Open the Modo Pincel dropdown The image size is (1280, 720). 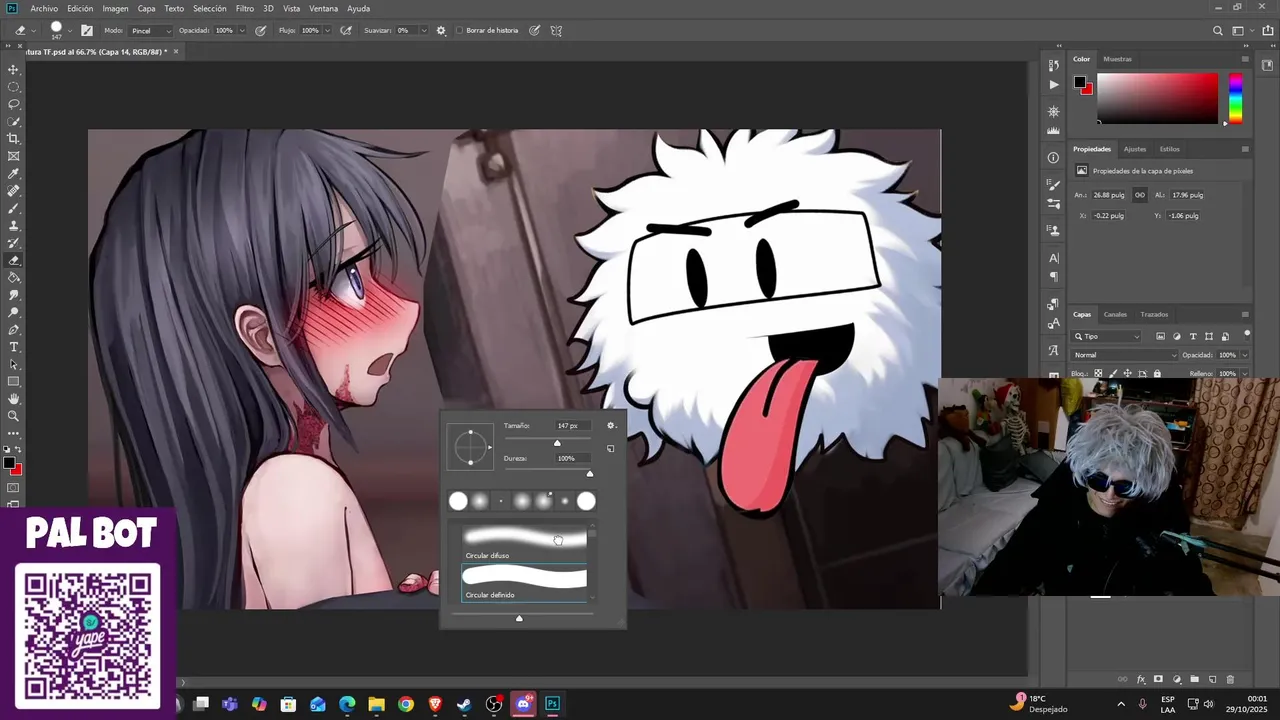click(150, 30)
